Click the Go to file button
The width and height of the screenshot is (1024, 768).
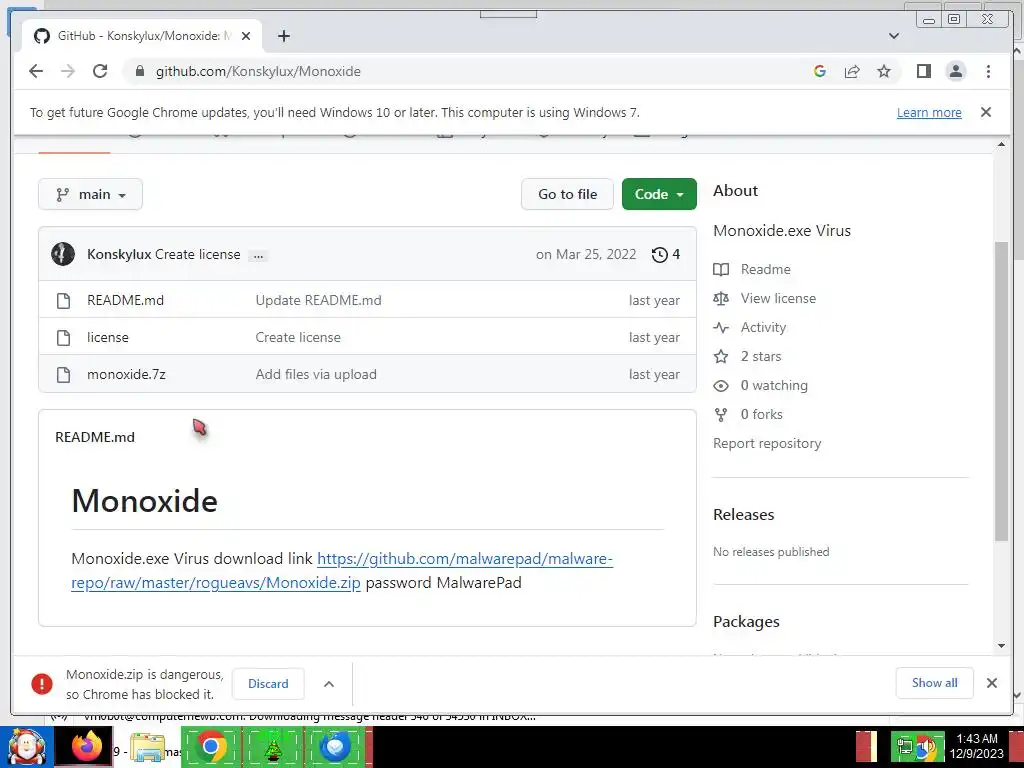[567, 194]
